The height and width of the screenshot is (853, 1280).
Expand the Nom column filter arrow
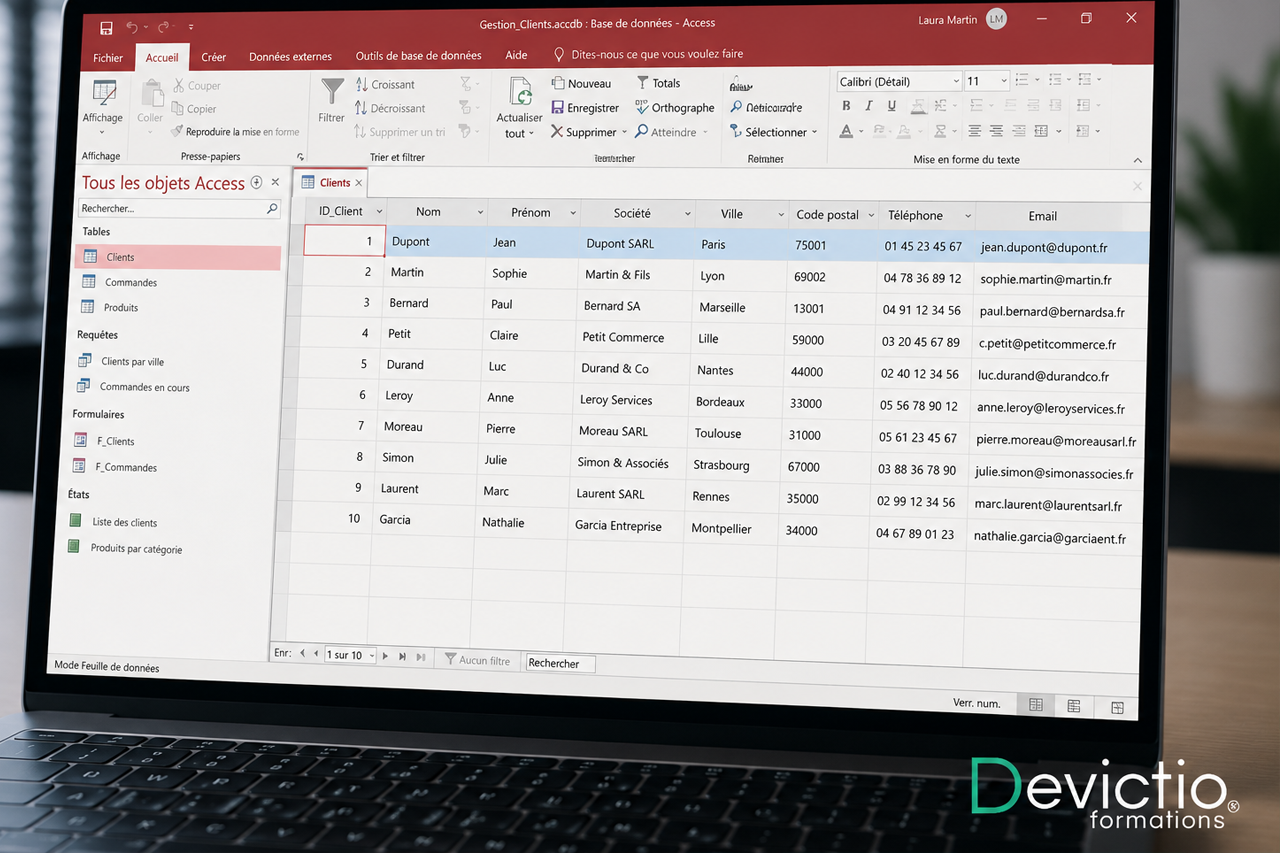coord(480,213)
